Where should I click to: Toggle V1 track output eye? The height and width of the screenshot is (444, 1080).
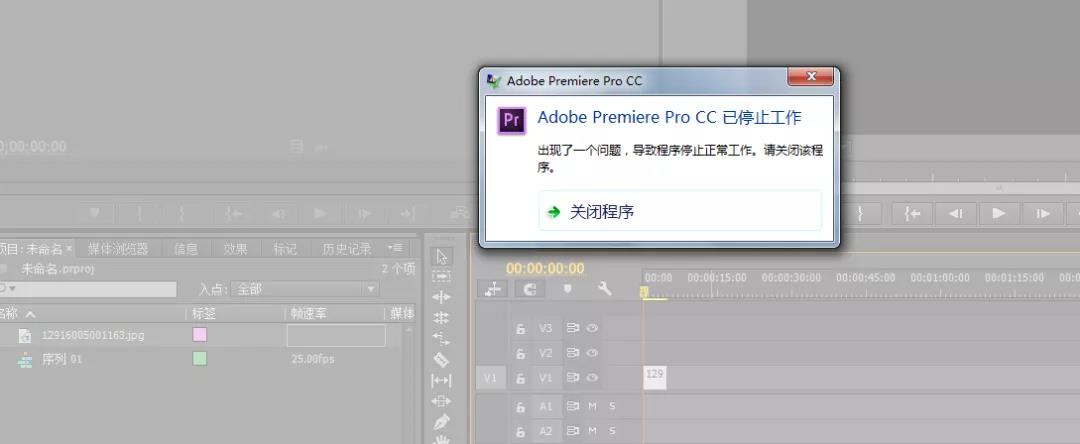pos(592,378)
